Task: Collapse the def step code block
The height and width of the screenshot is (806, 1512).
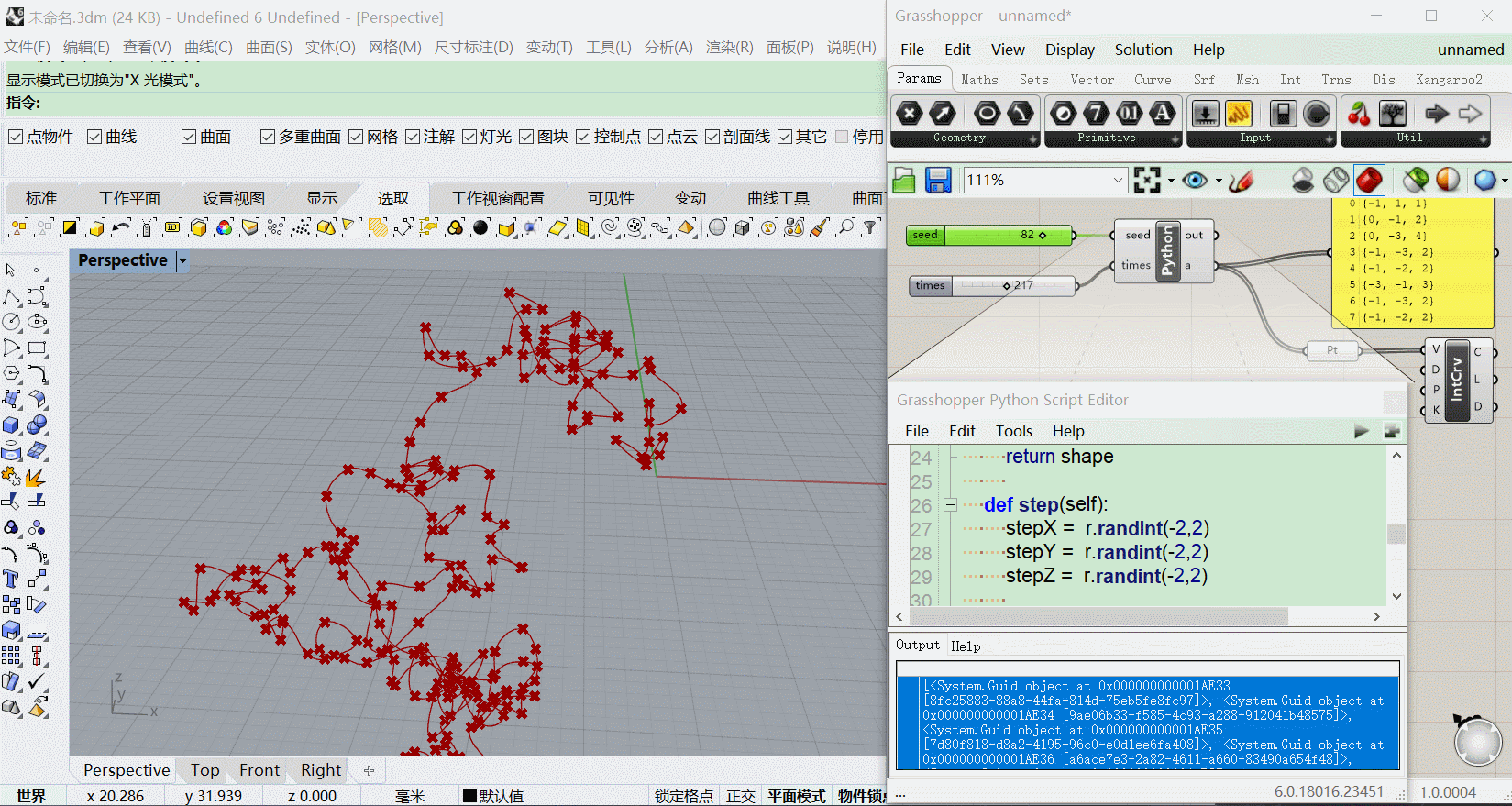Action: point(951,505)
